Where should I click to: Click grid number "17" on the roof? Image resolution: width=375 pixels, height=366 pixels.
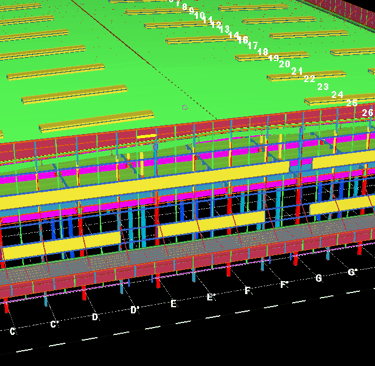click(x=253, y=45)
